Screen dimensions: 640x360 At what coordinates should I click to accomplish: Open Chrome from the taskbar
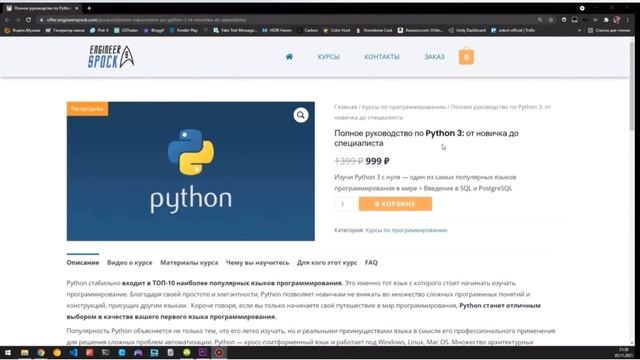click(41, 353)
